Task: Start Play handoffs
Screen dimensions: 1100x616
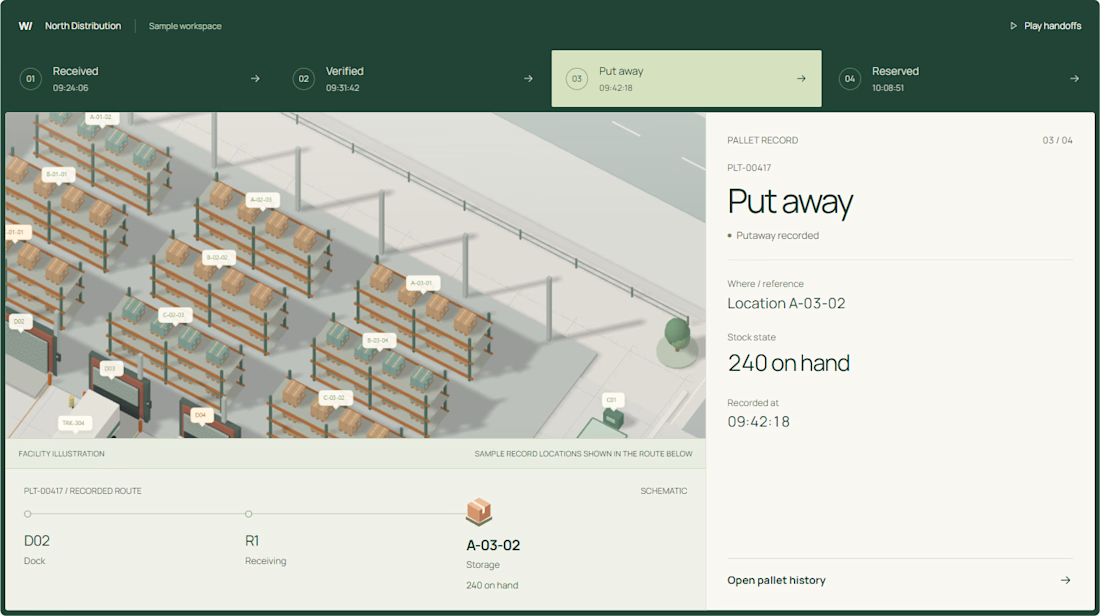Action: click(x=1045, y=26)
